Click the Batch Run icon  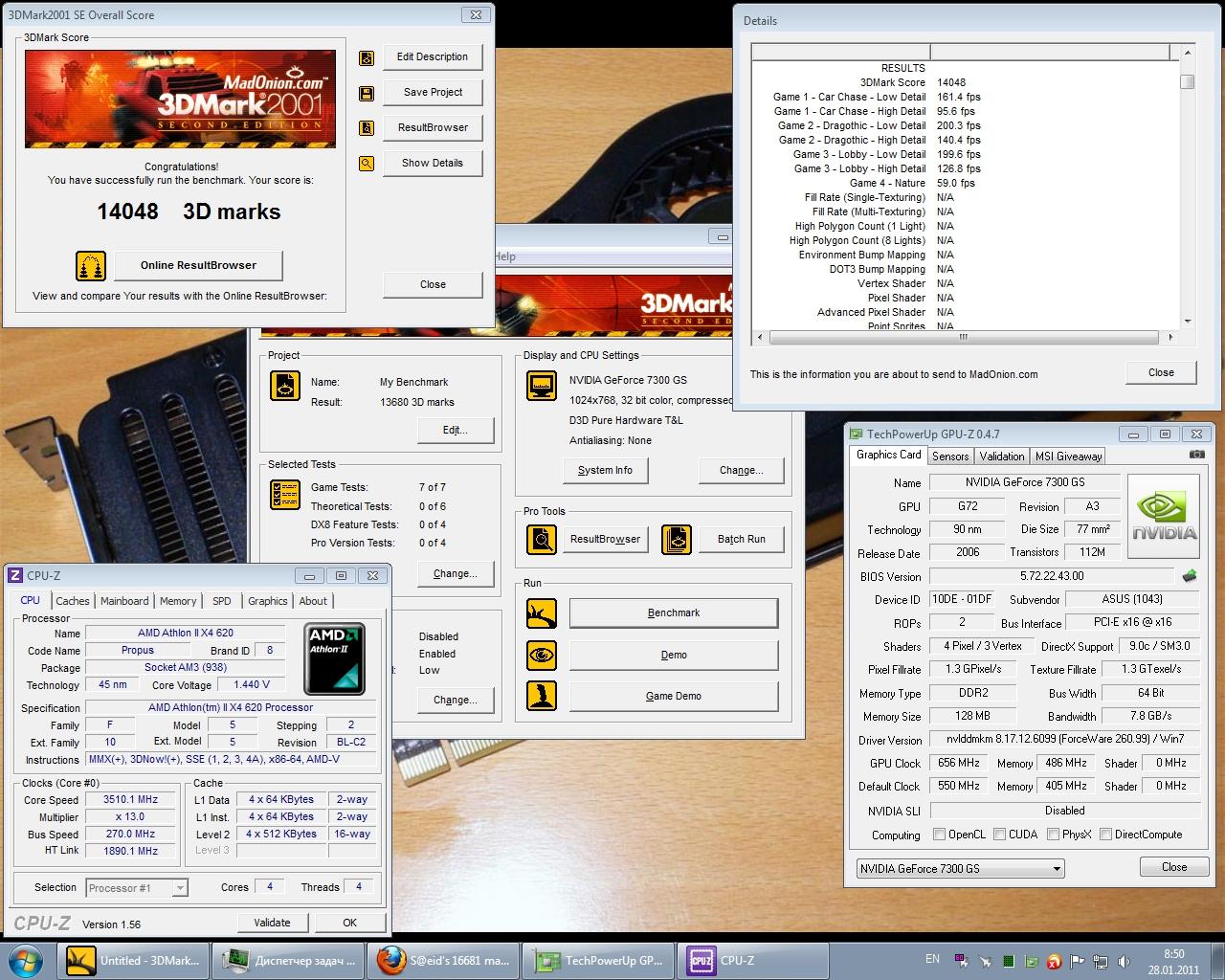pyautogui.click(x=677, y=540)
